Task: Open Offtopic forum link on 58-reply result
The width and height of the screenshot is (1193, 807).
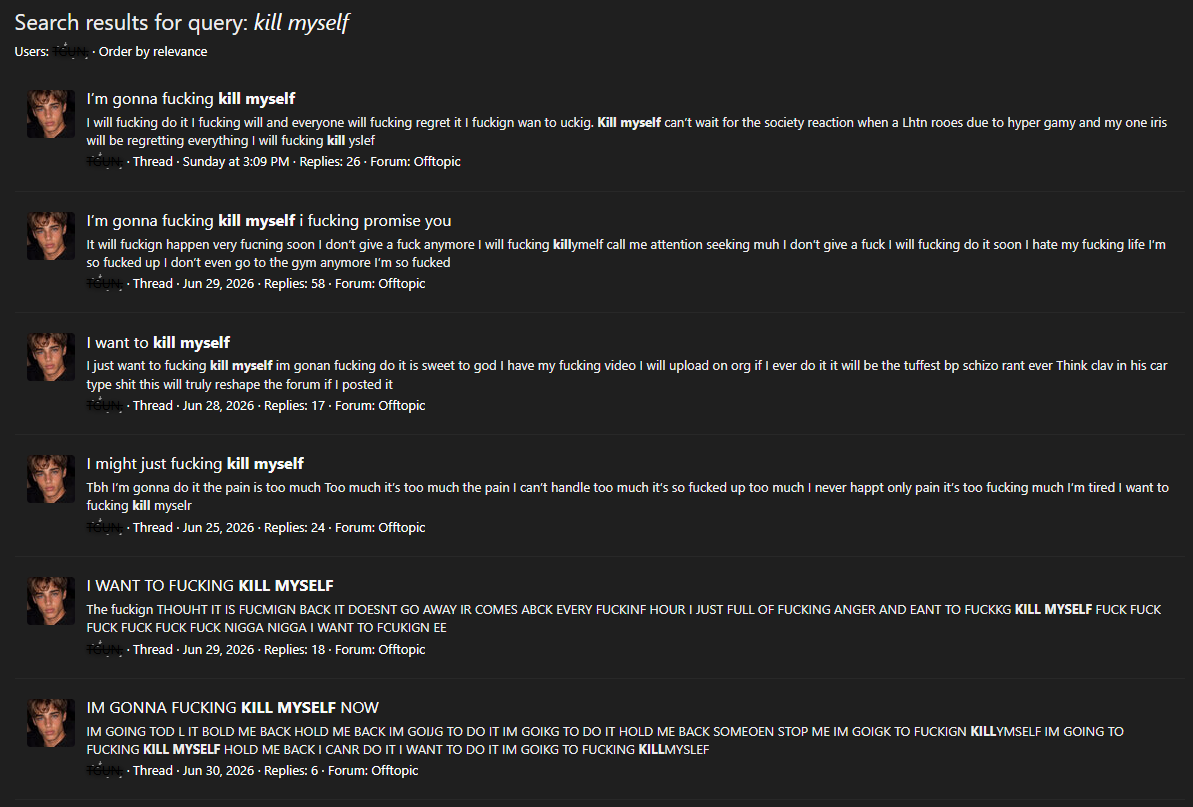Action: (402, 283)
